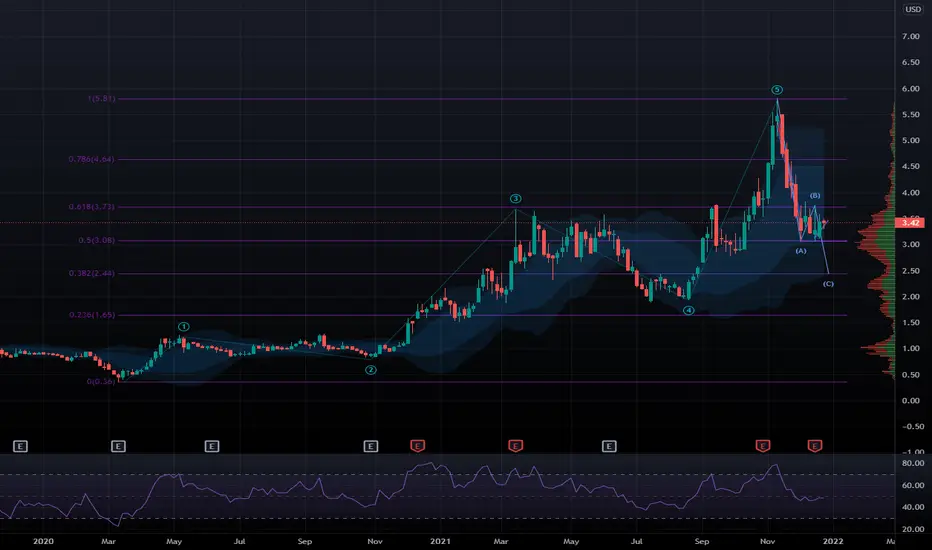Select the (A) corrective wave label
Image resolution: width=932 pixels, height=550 pixels.
pos(801,251)
